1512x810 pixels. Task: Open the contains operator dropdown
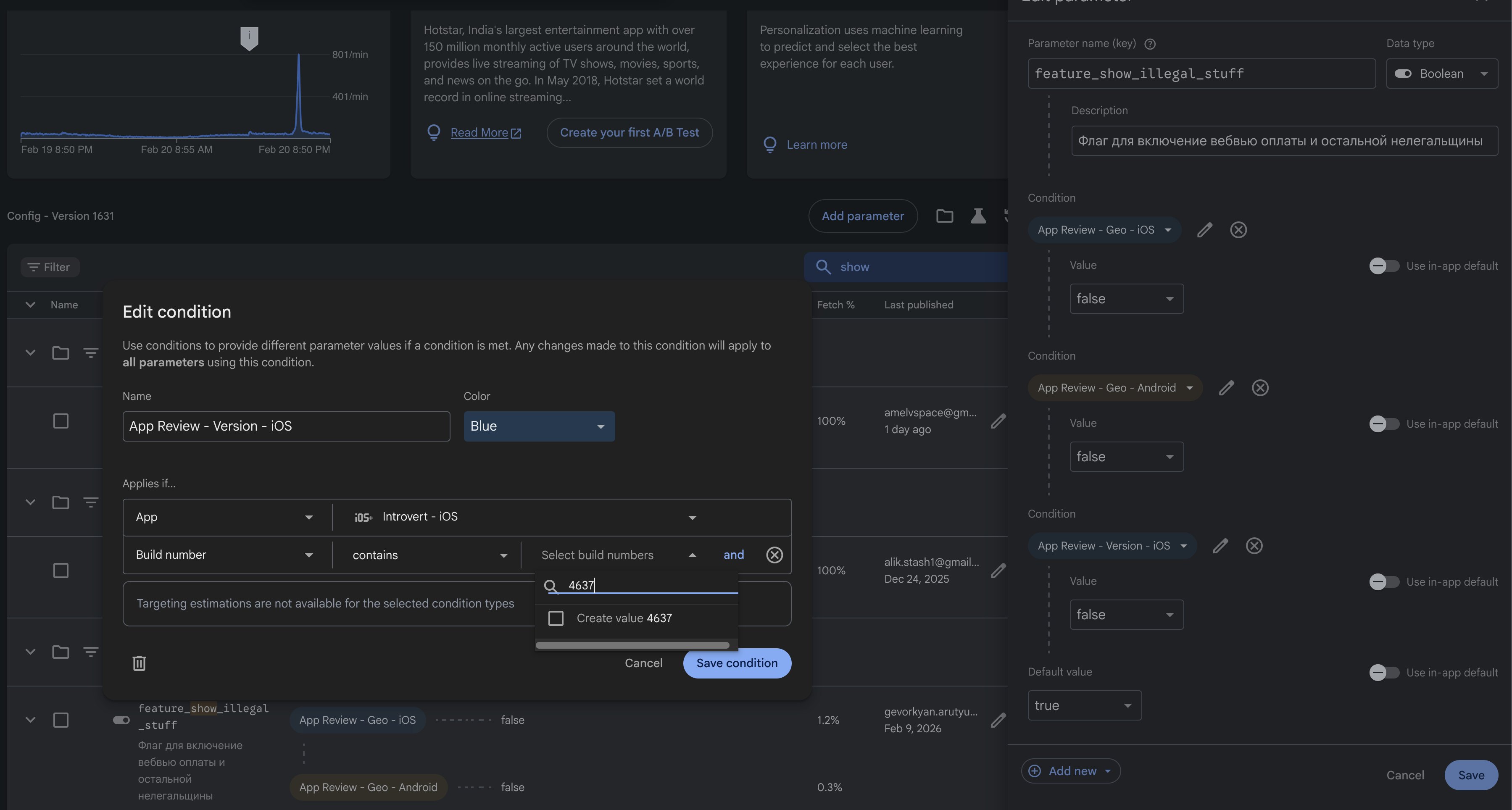pos(427,555)
